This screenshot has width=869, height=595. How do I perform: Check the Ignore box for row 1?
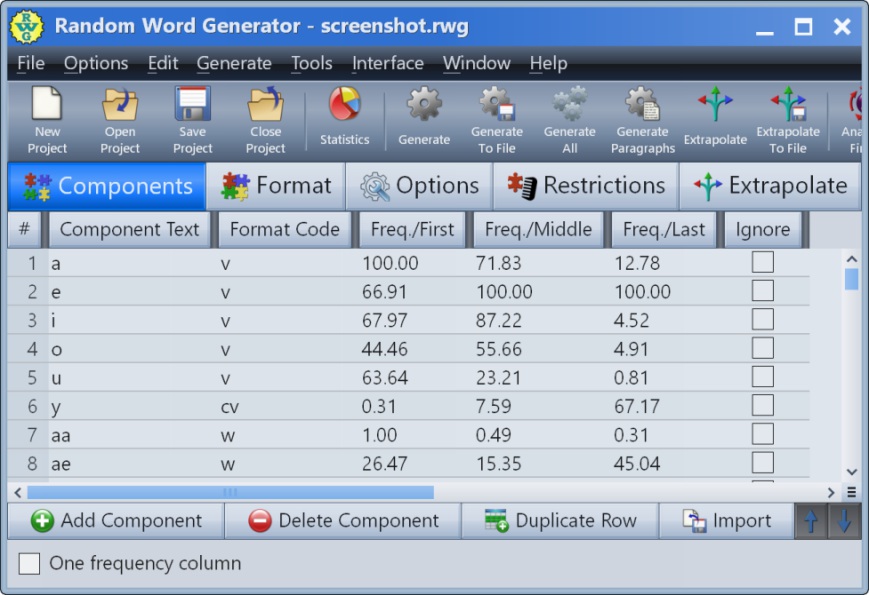click(x=763, y=263)
